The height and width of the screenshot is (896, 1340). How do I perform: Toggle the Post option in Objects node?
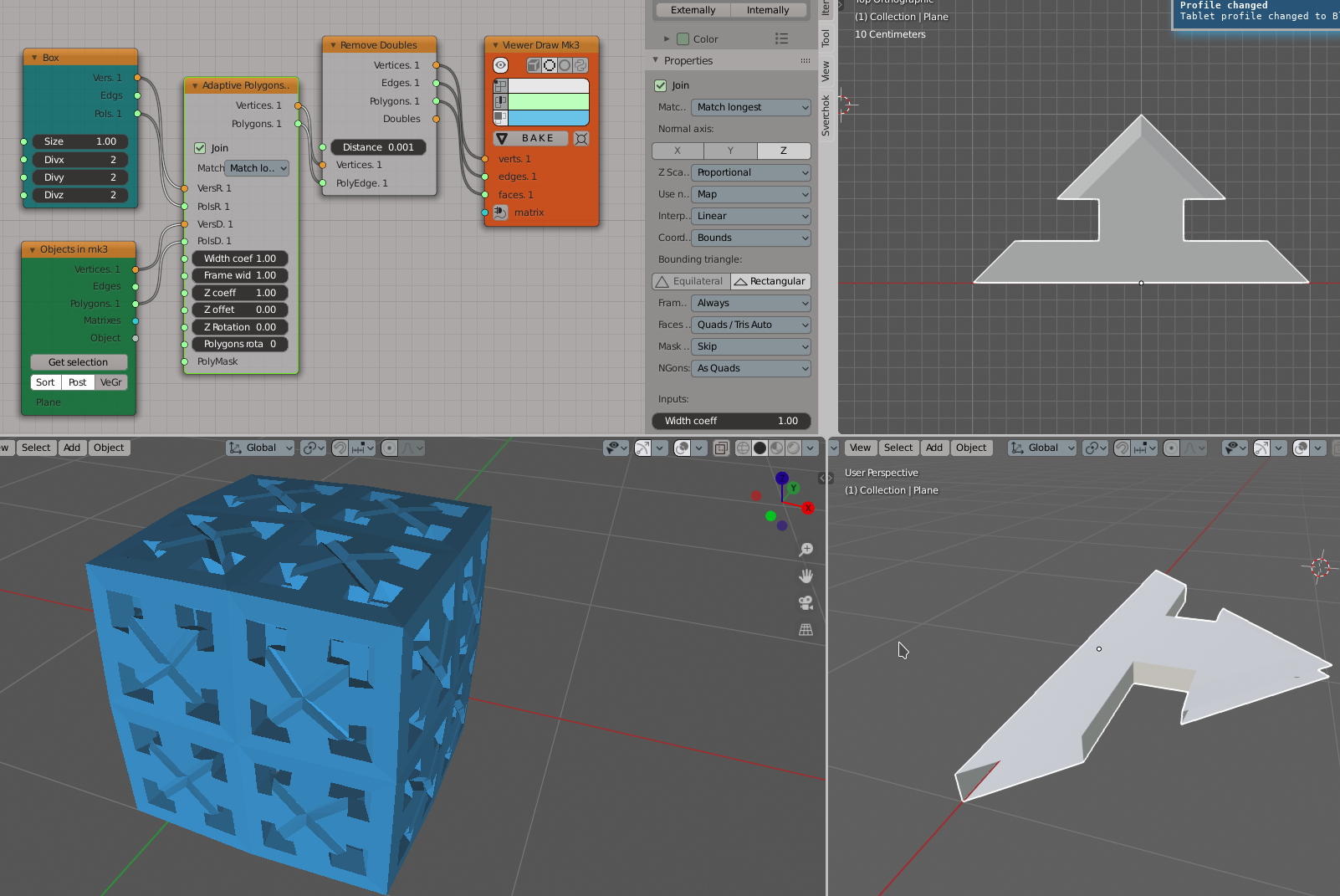[x=78, y=382]
